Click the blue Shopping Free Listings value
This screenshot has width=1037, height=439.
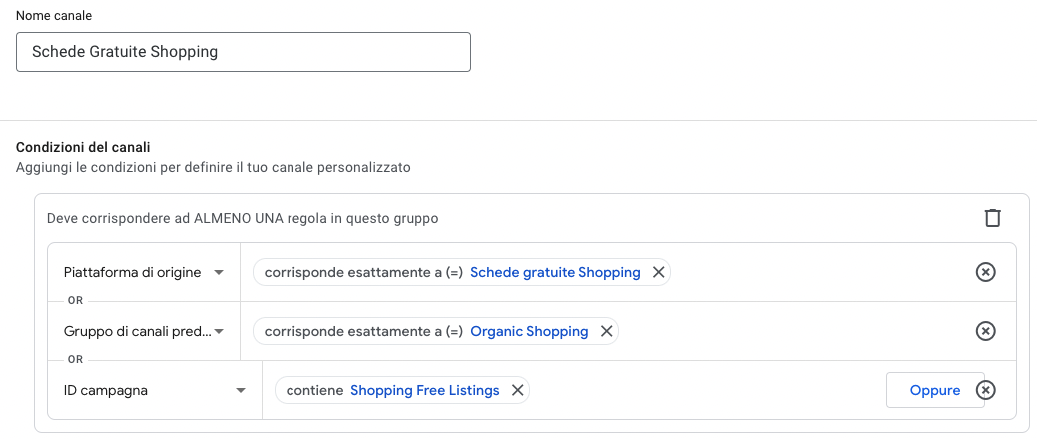coord(425,391)
